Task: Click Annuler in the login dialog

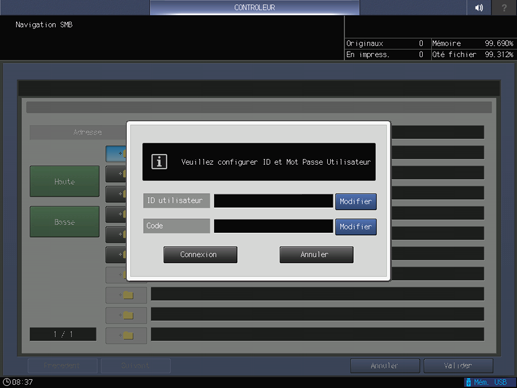Action: pos(316,254)
